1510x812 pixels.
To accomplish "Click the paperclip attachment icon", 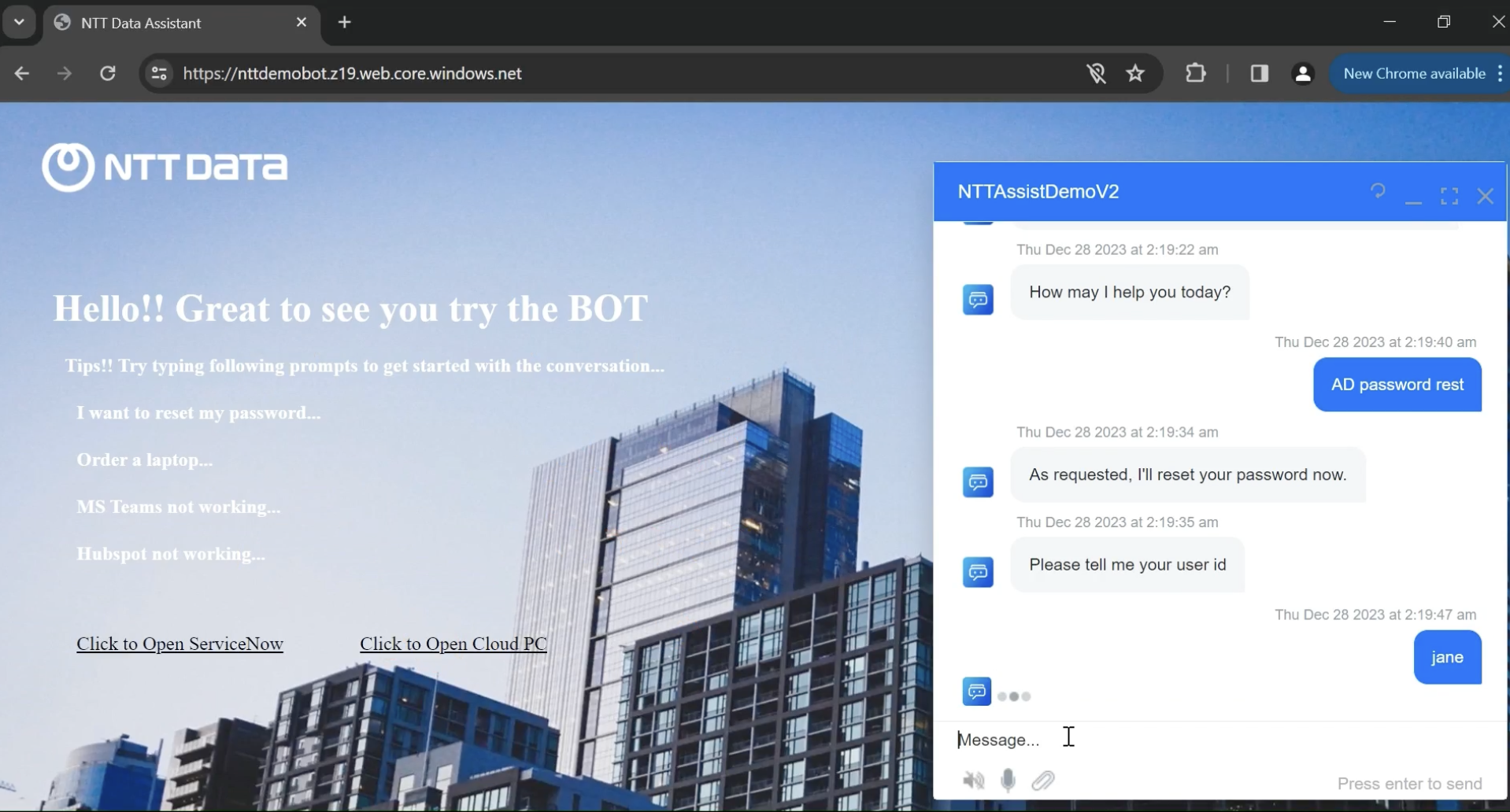I will [1043, 780].
